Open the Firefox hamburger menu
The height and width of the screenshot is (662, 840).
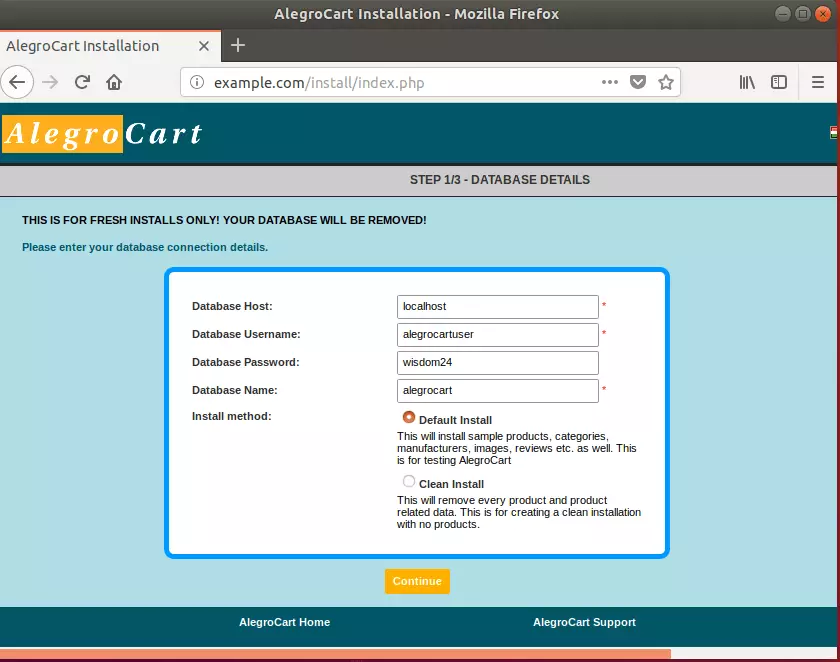(818, 82)
